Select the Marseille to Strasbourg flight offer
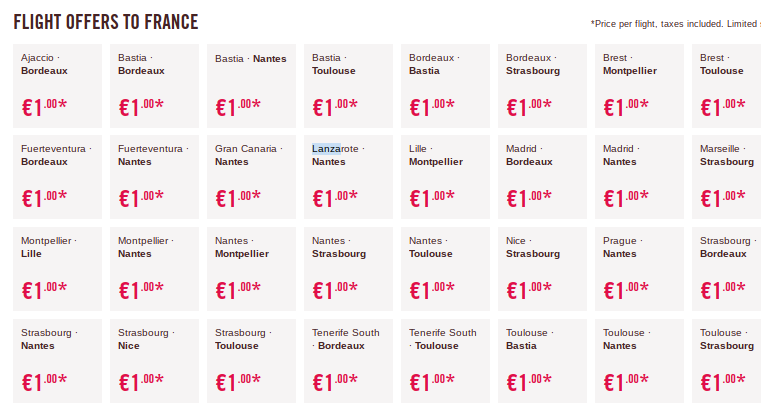 coord(728,176)
